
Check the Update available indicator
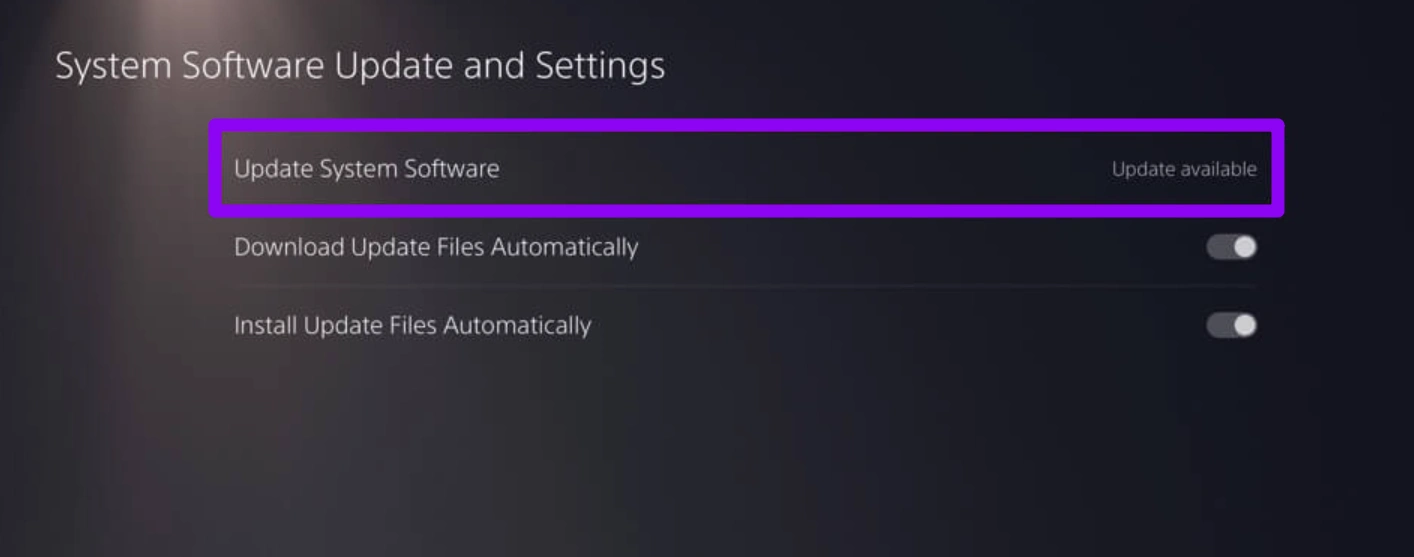1183,170
